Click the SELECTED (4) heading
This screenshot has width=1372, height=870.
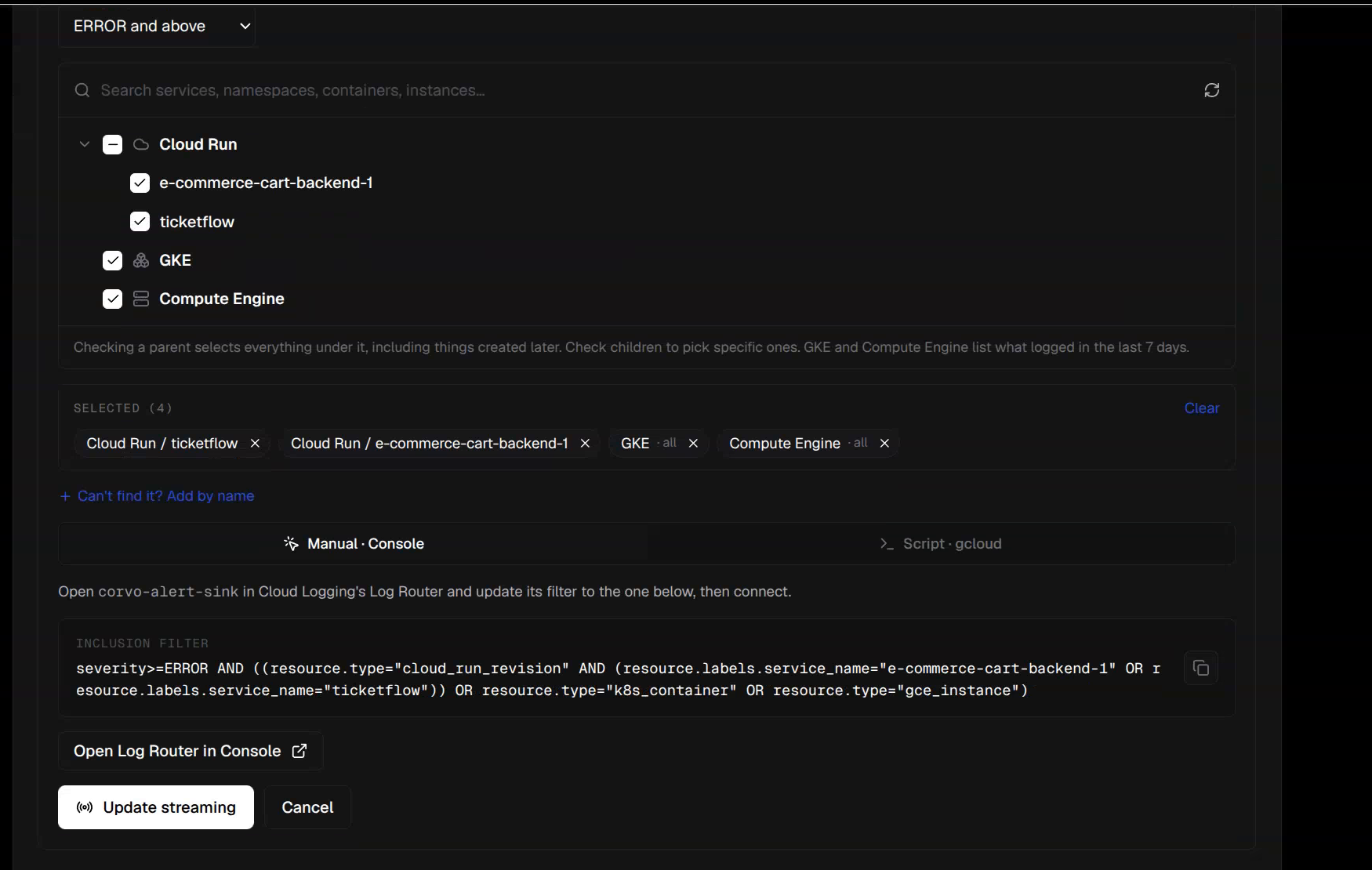(123, 408)
